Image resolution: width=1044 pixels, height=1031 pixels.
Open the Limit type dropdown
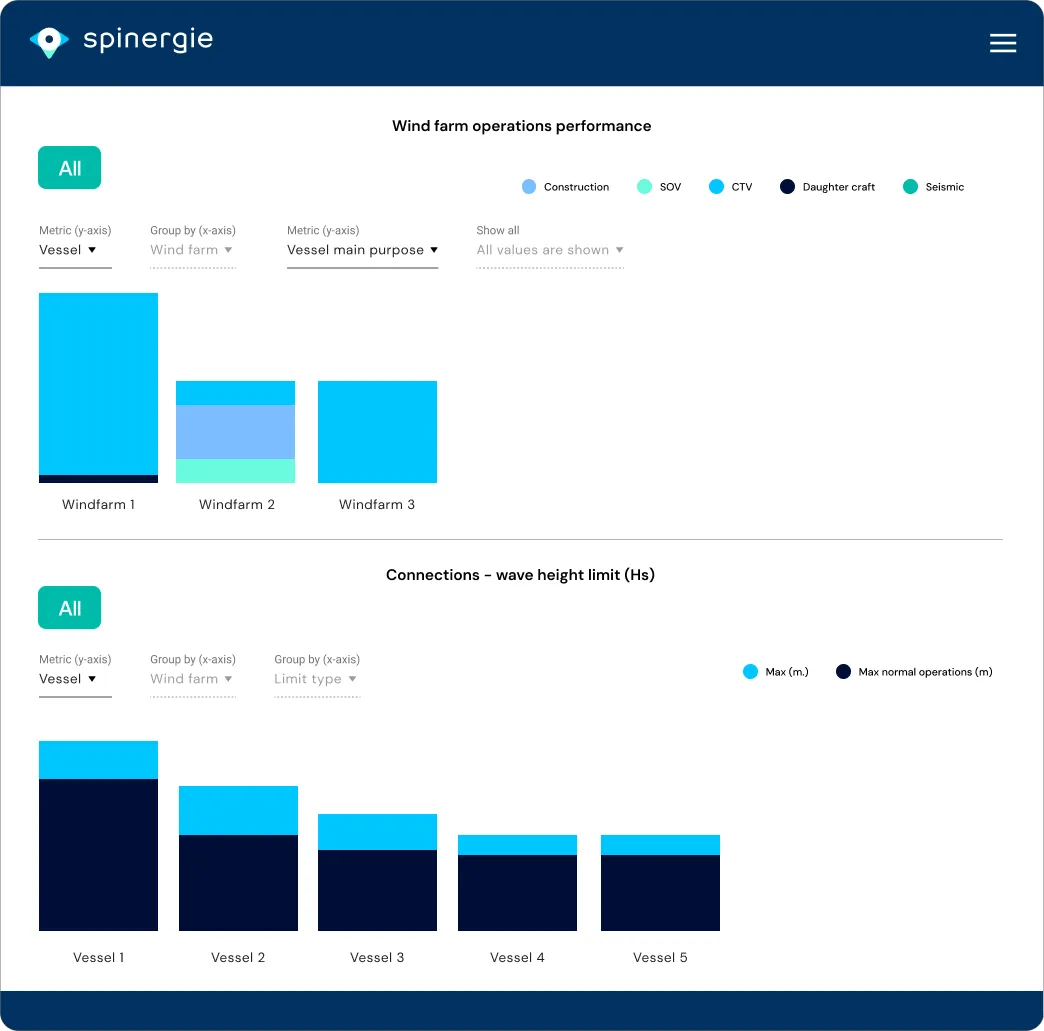coord(317,679)
